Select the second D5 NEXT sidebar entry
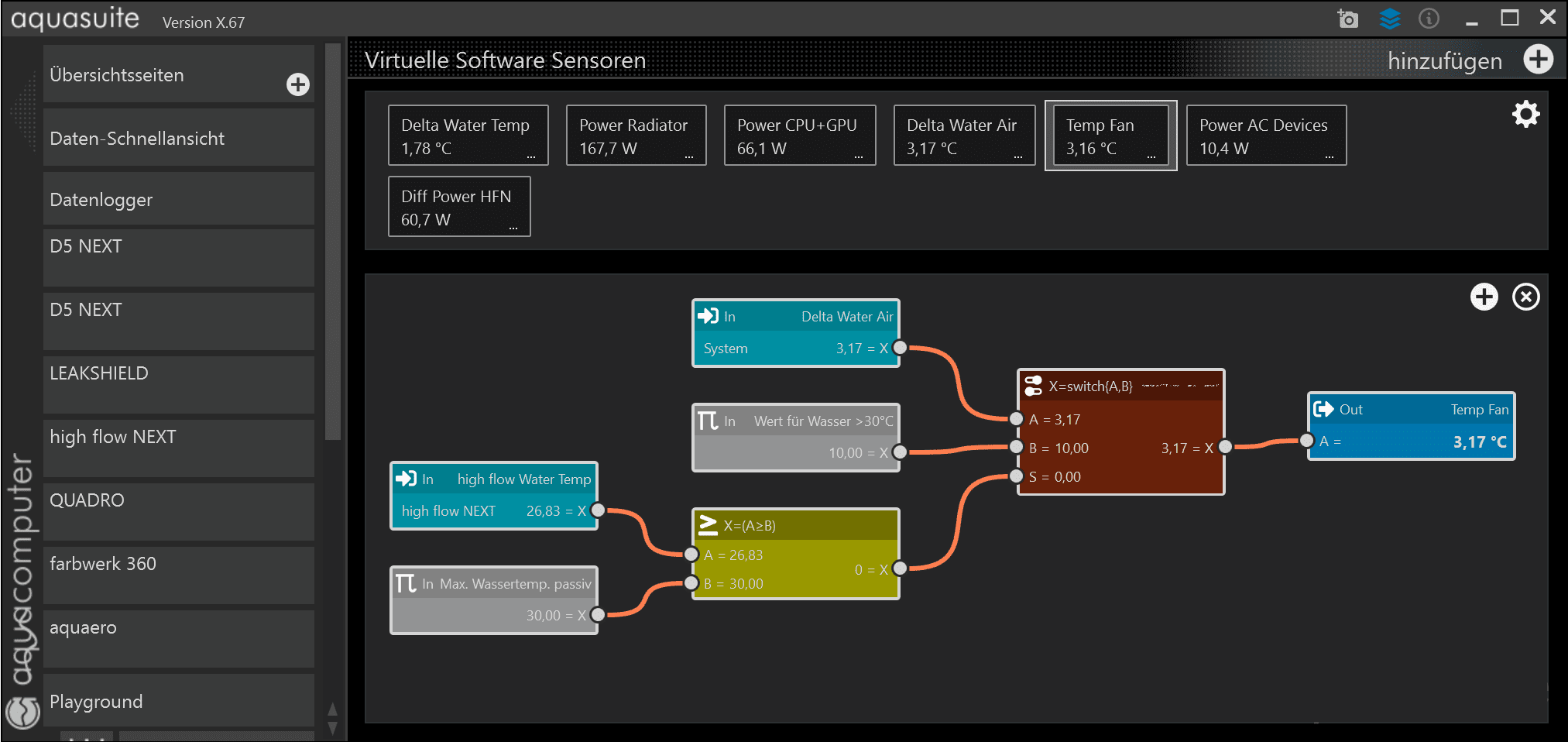This screenshot has height=742, width=1568. click(179, 321)
